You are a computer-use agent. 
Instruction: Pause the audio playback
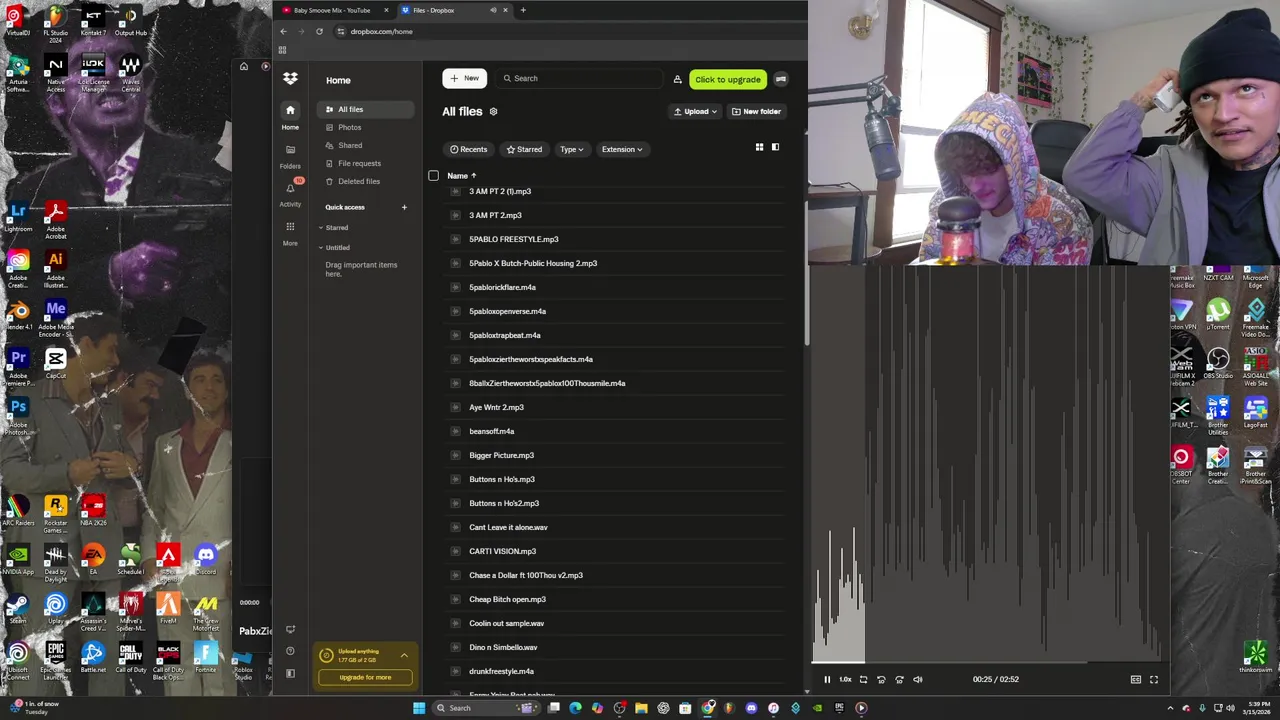827,679
